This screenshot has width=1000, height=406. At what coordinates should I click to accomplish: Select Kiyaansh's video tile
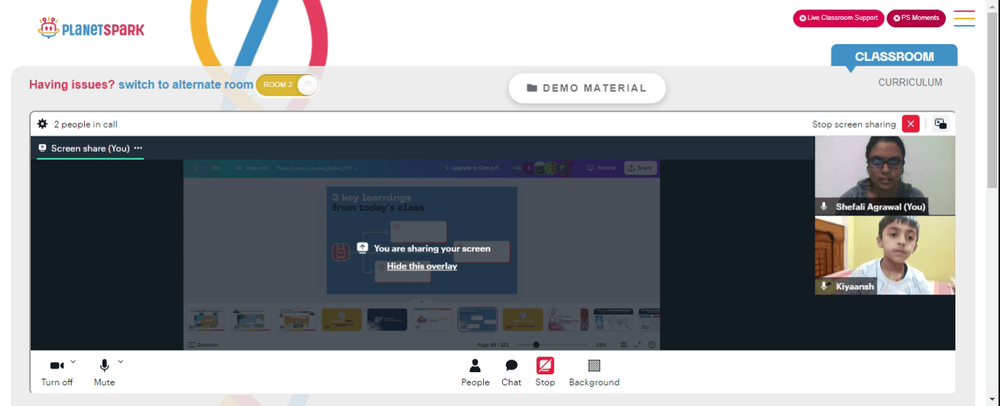click(x=885, y=255)
